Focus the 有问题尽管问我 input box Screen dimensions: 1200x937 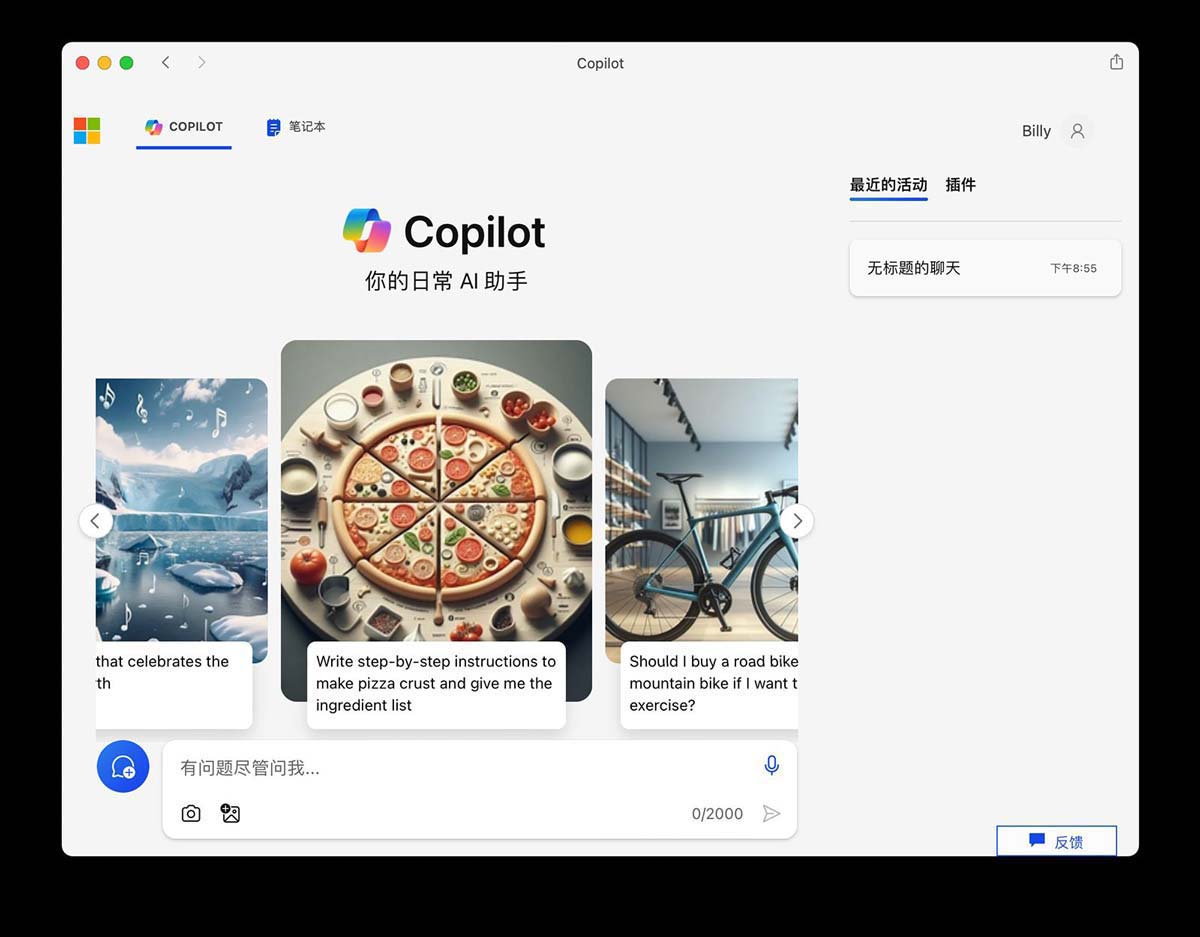(460, 768)
